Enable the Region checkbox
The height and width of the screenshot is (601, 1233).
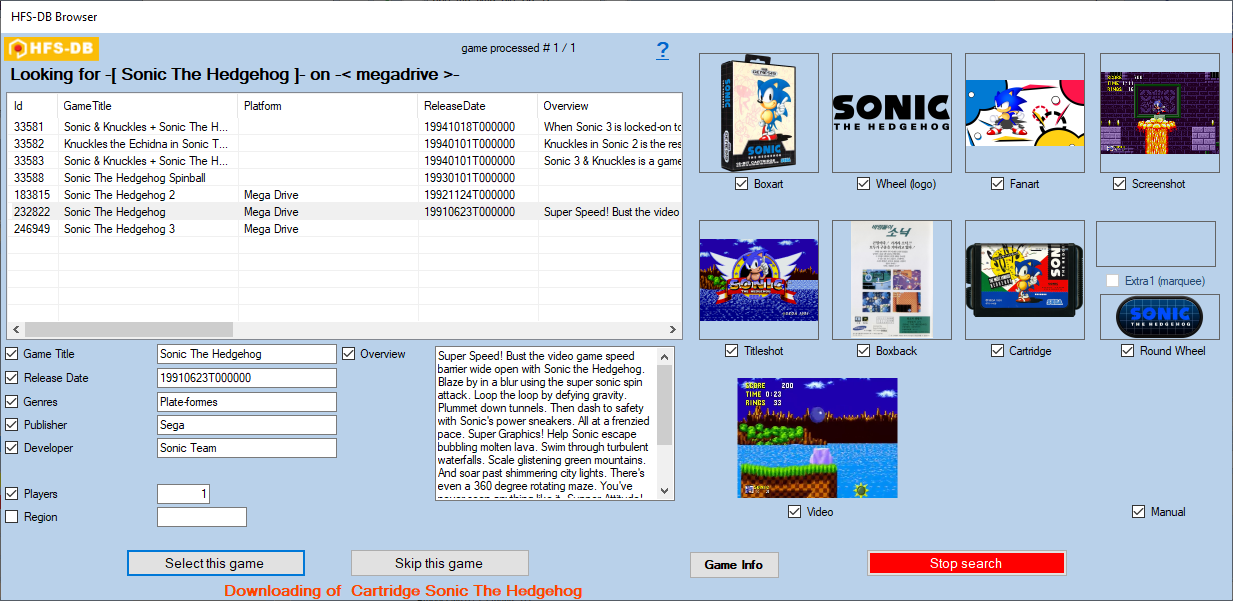[x=12, y=517]
